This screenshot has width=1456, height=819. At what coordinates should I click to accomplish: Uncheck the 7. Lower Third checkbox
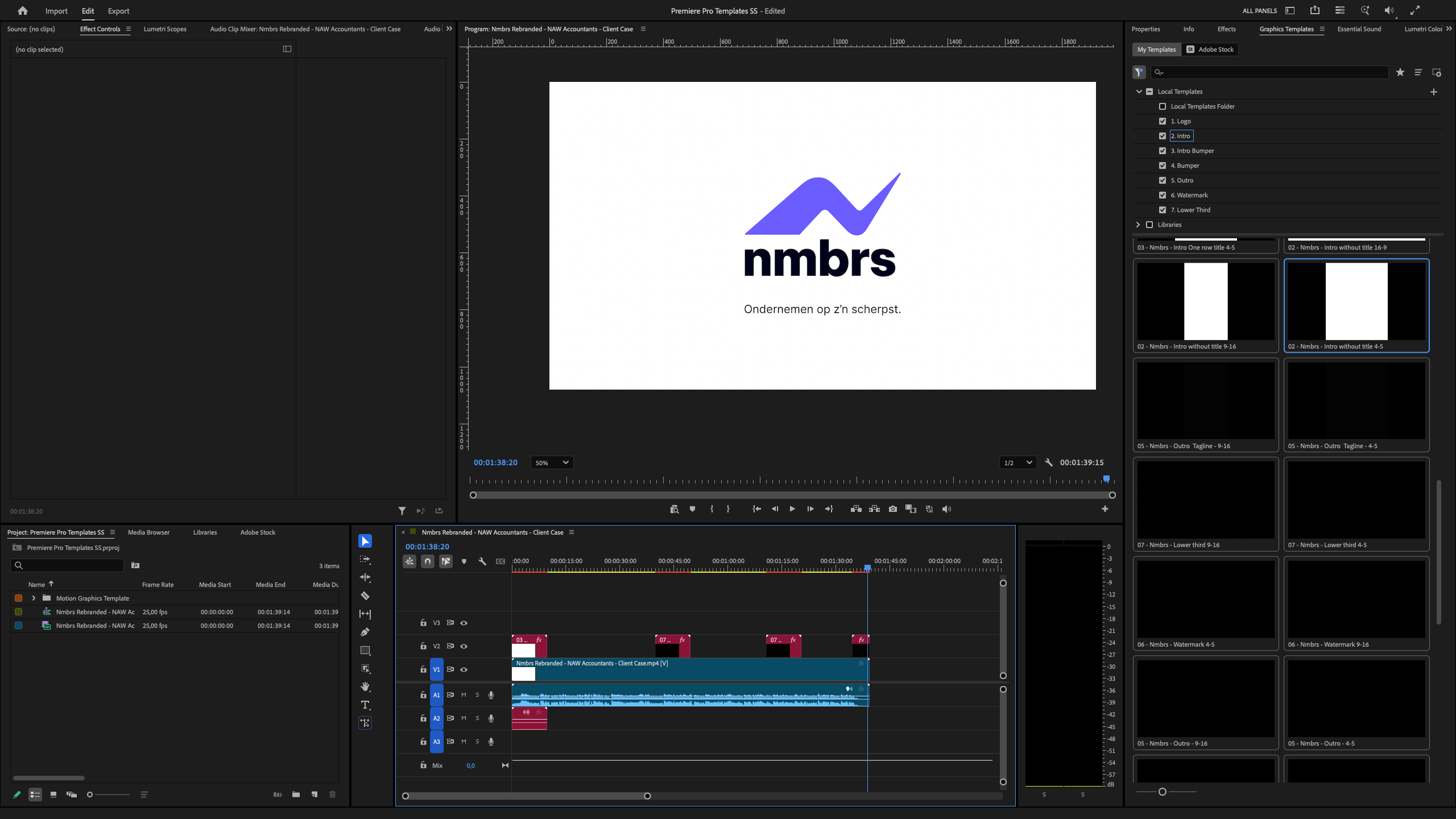(1163, 210)
